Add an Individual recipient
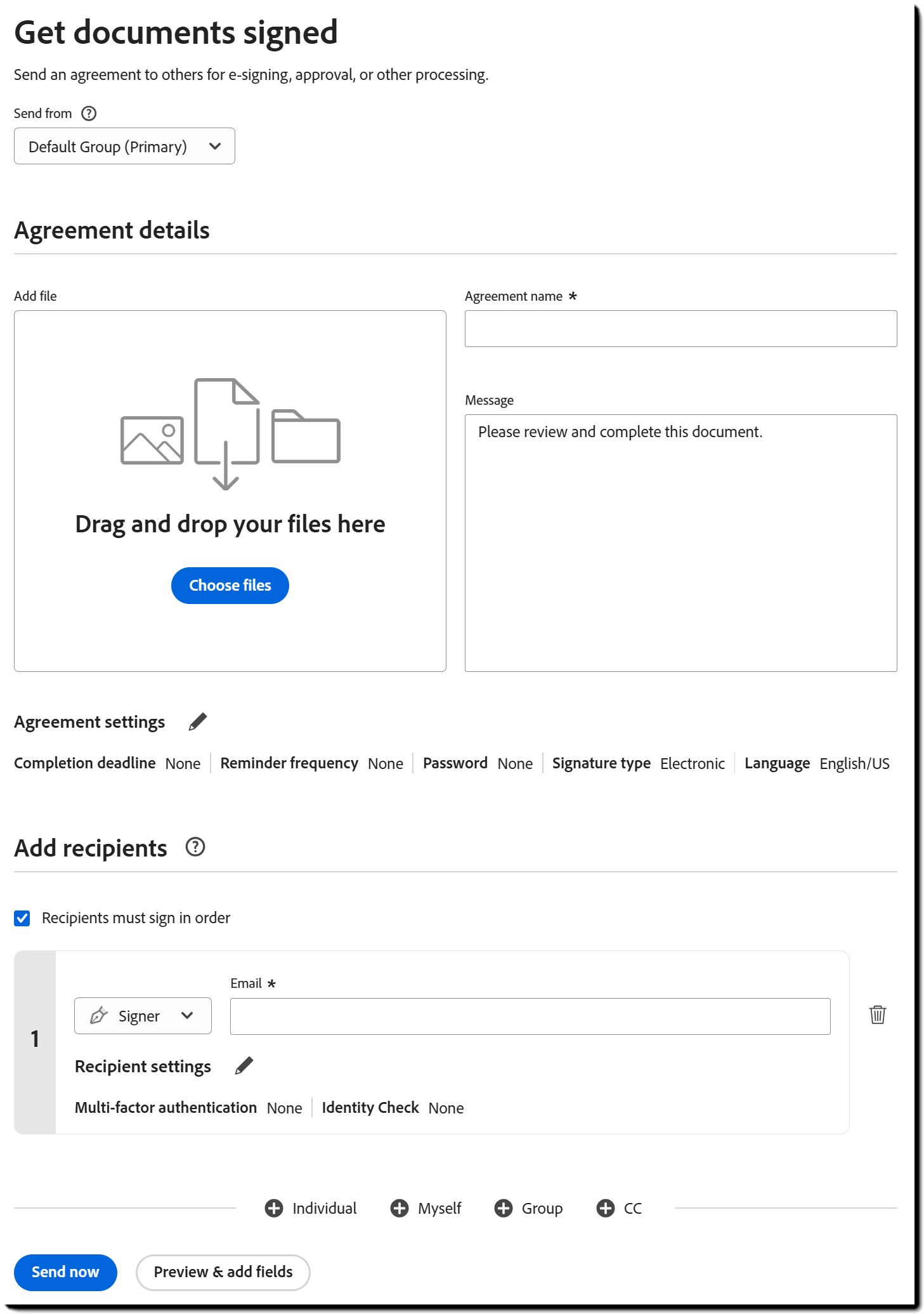Viewport: 924px width, 1314px height. pyautogui.click(x=311, y=1208)
